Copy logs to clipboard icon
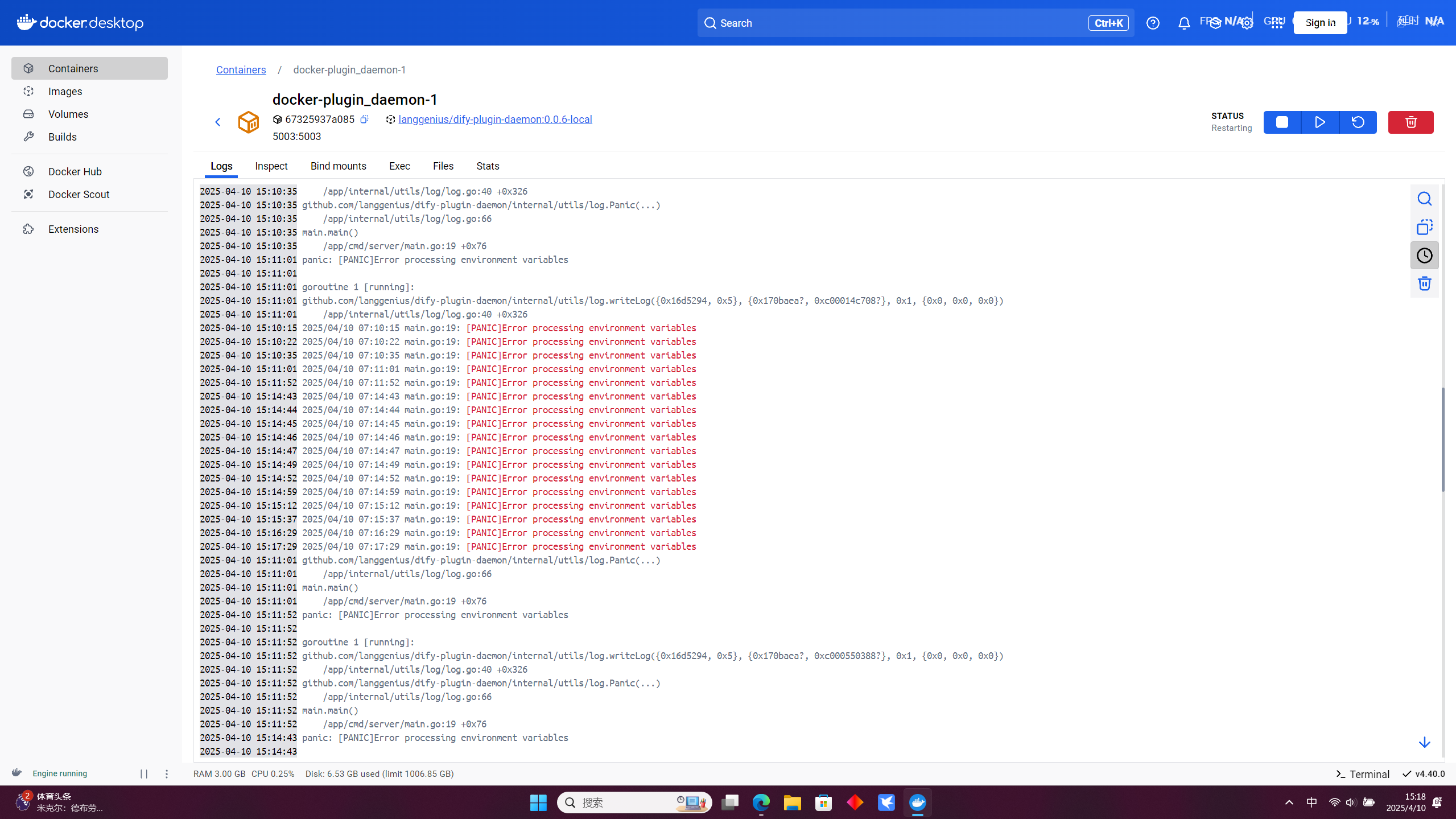Viewport: 1456px width, 819px height. coord(1424,227)
